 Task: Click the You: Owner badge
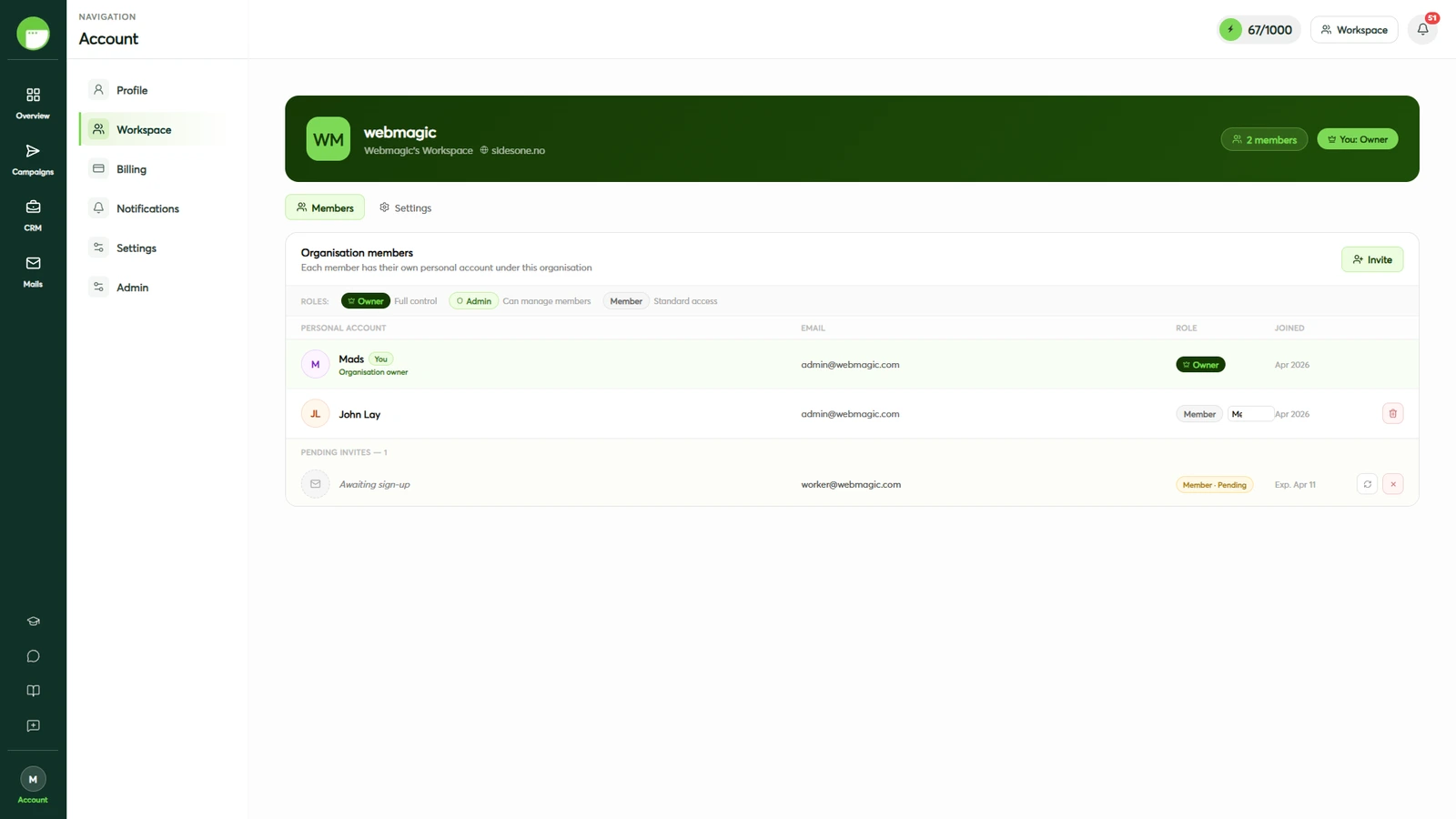pyautogui.click(x=1358, y=139)
